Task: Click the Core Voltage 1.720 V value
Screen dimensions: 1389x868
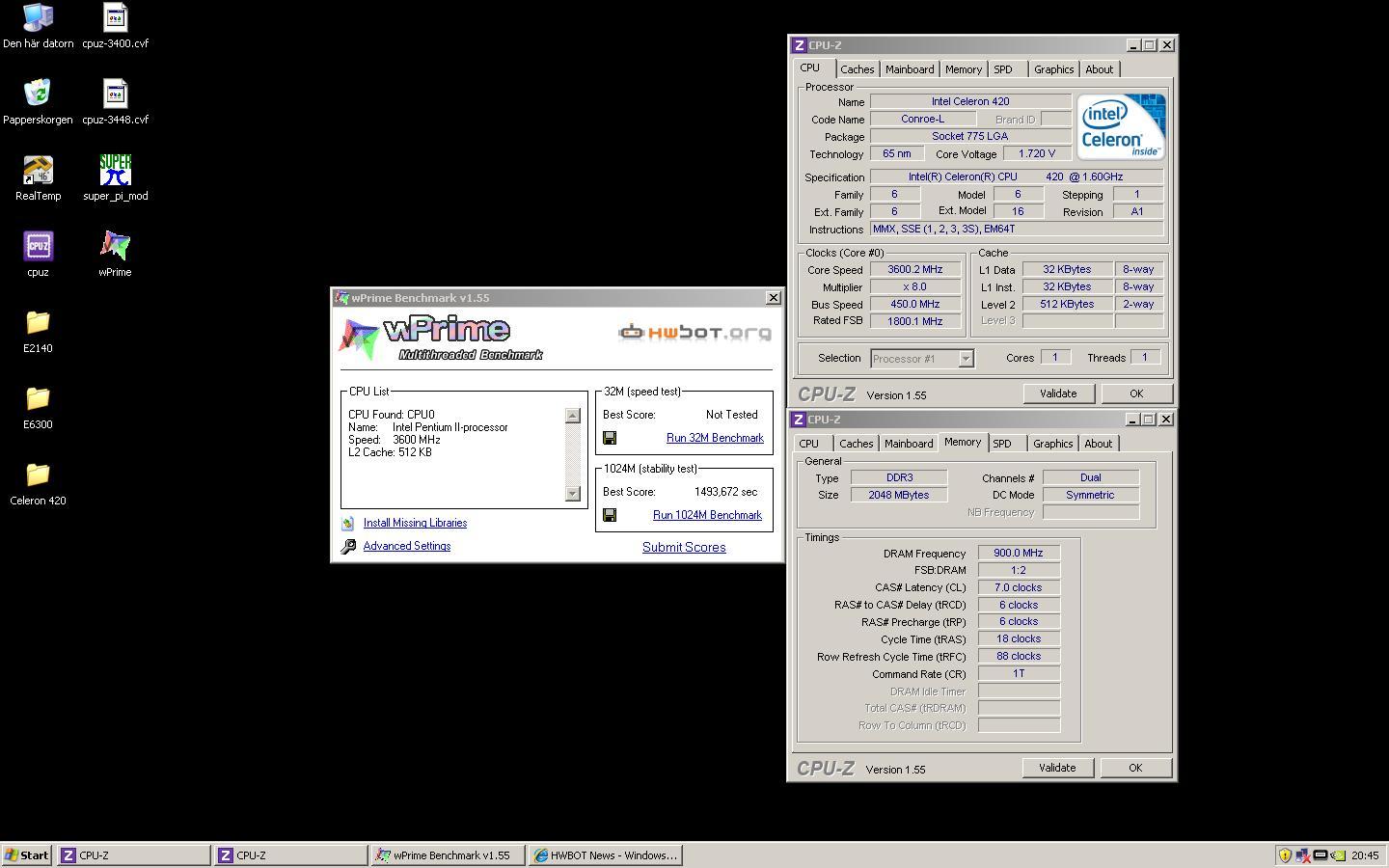Action: tap(1037, 153)
